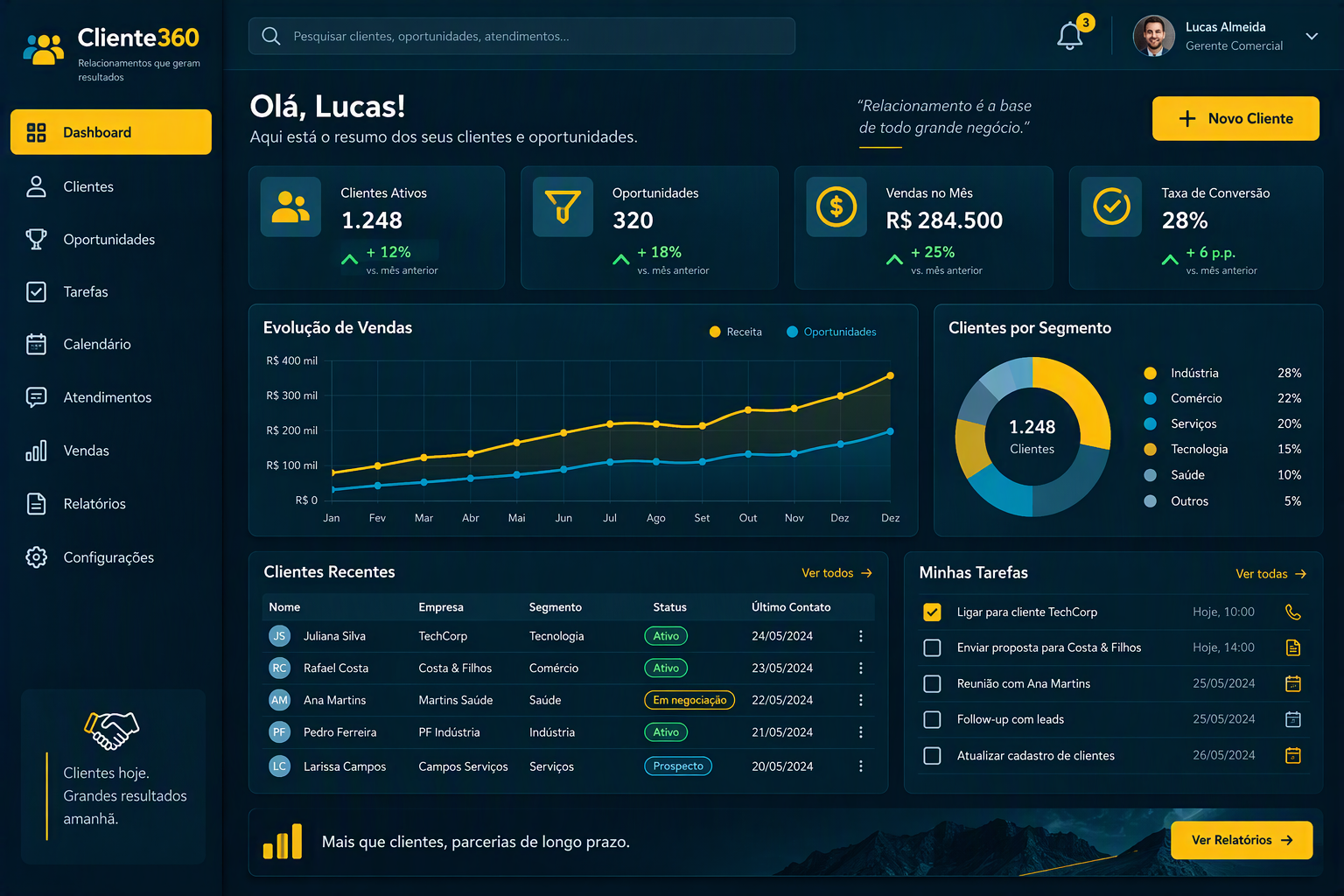Open row options for Rafael Costa
Viewport: 1344px width, 896px height.
(x=861, y=668)
